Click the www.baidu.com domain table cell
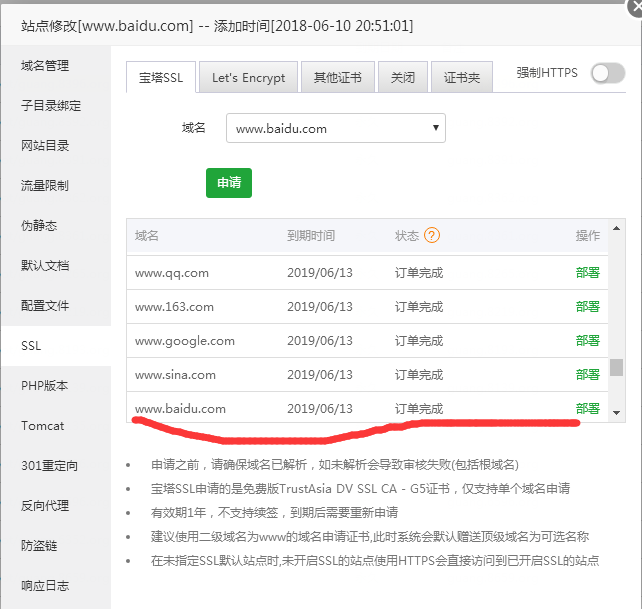The width and height of the screenshot is (642, 609). (180, 409)
